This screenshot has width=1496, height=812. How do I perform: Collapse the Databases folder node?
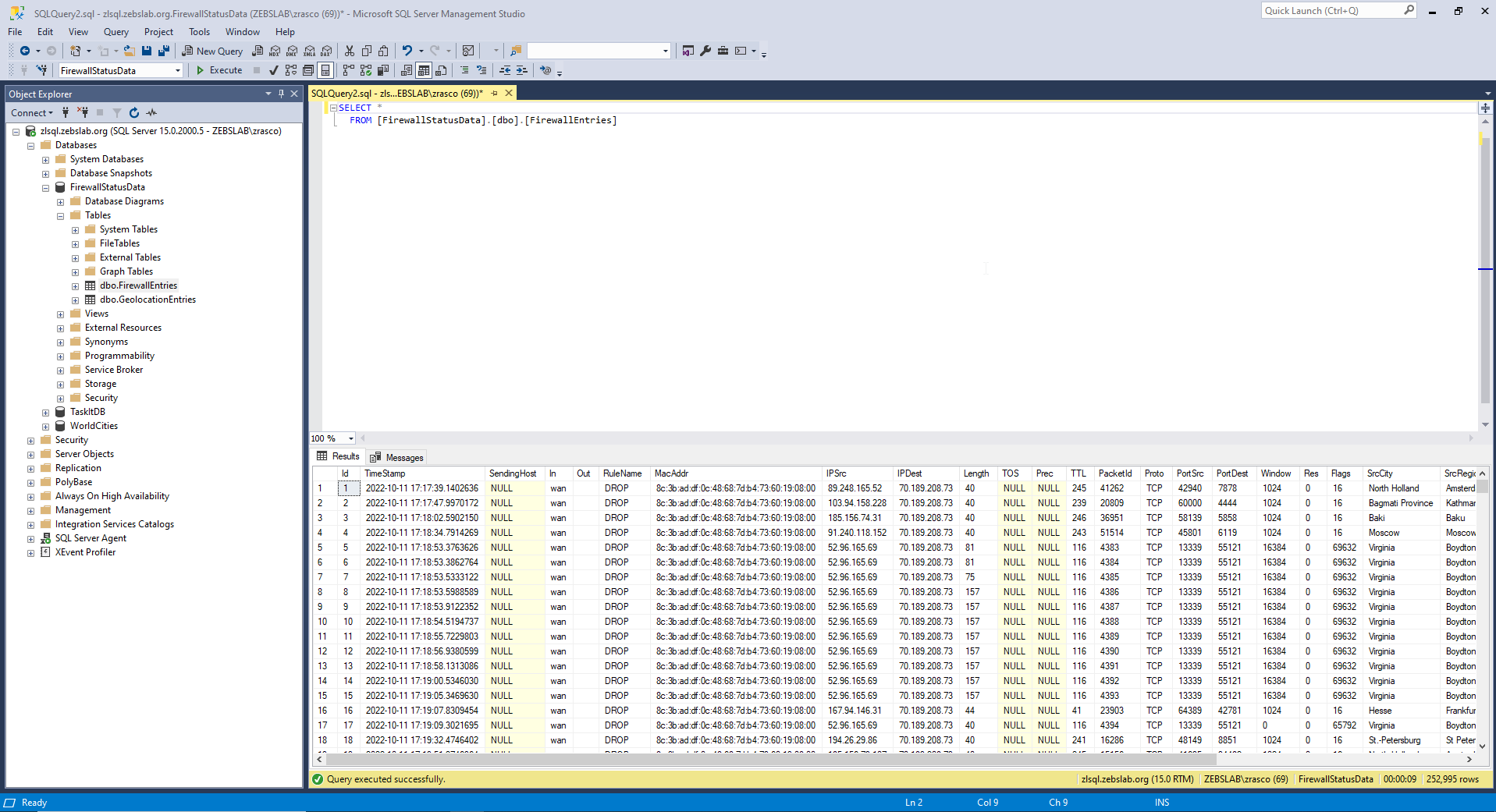tap(30, 146)
